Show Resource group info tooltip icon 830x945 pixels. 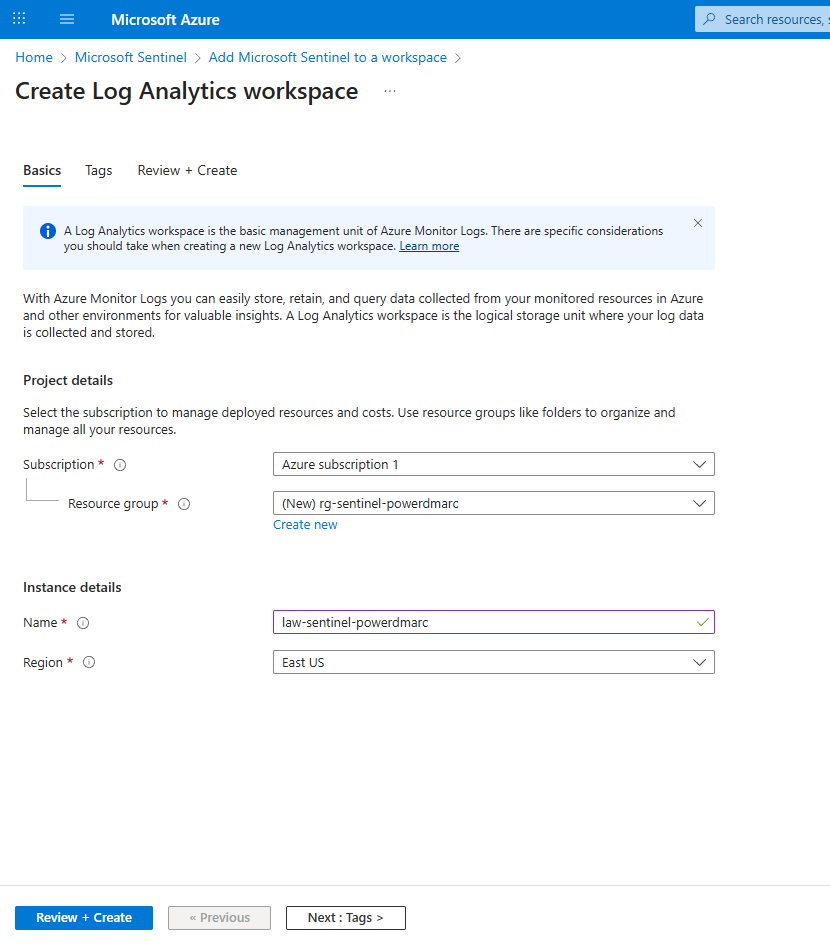184,504
